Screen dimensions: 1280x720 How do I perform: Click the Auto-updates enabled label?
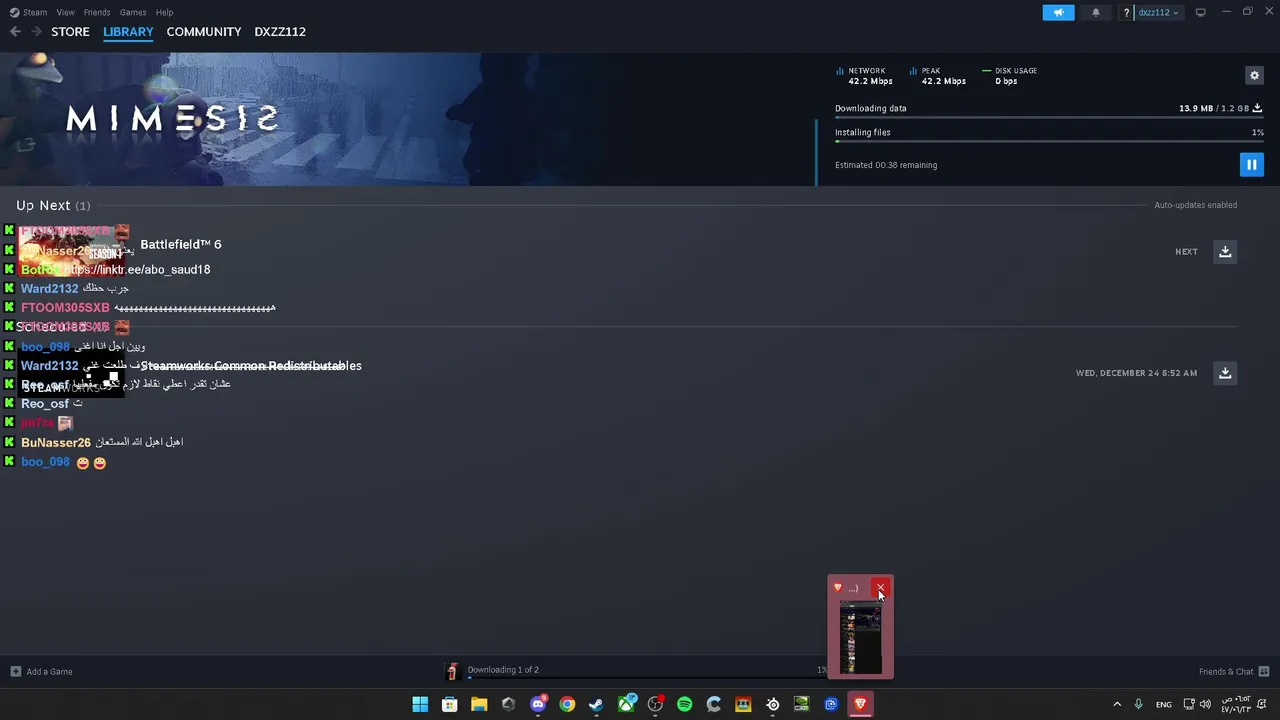1196,205
